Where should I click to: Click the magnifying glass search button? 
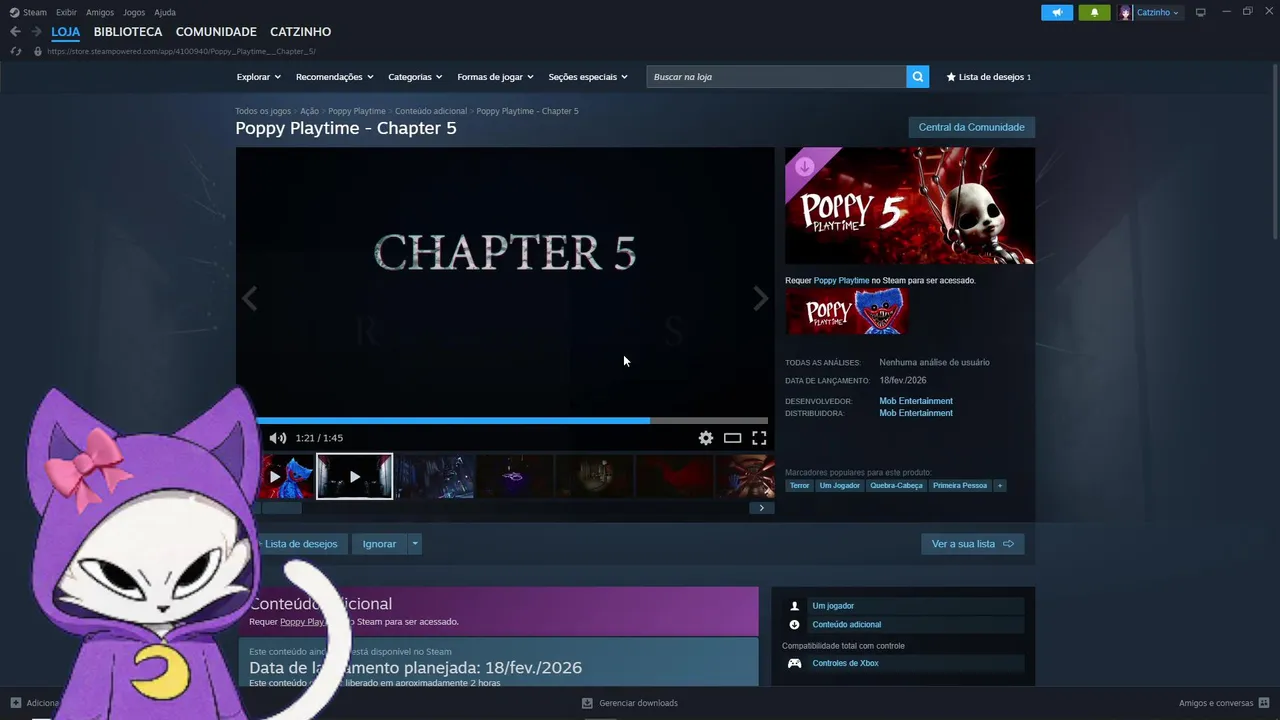tap(917, 77)
